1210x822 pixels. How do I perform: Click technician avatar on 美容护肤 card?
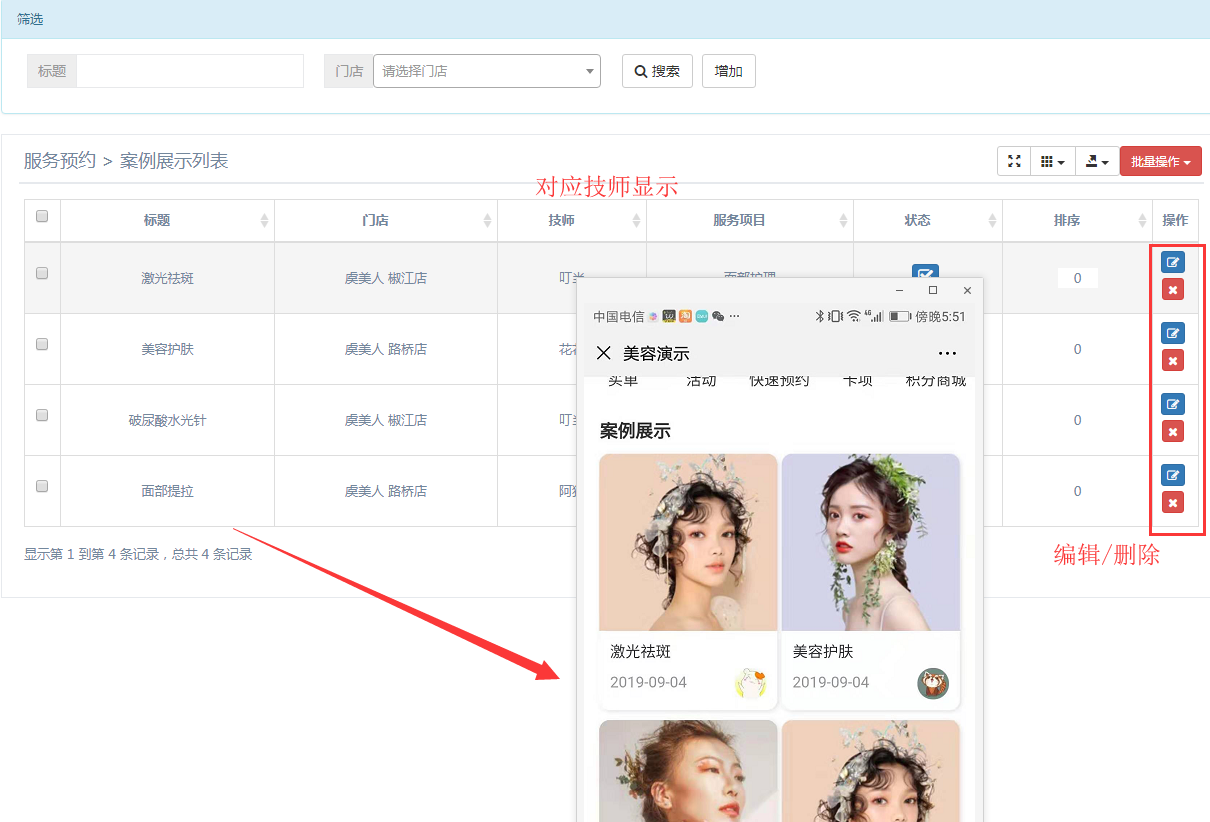pyautogui.click(x=933, y=683)
